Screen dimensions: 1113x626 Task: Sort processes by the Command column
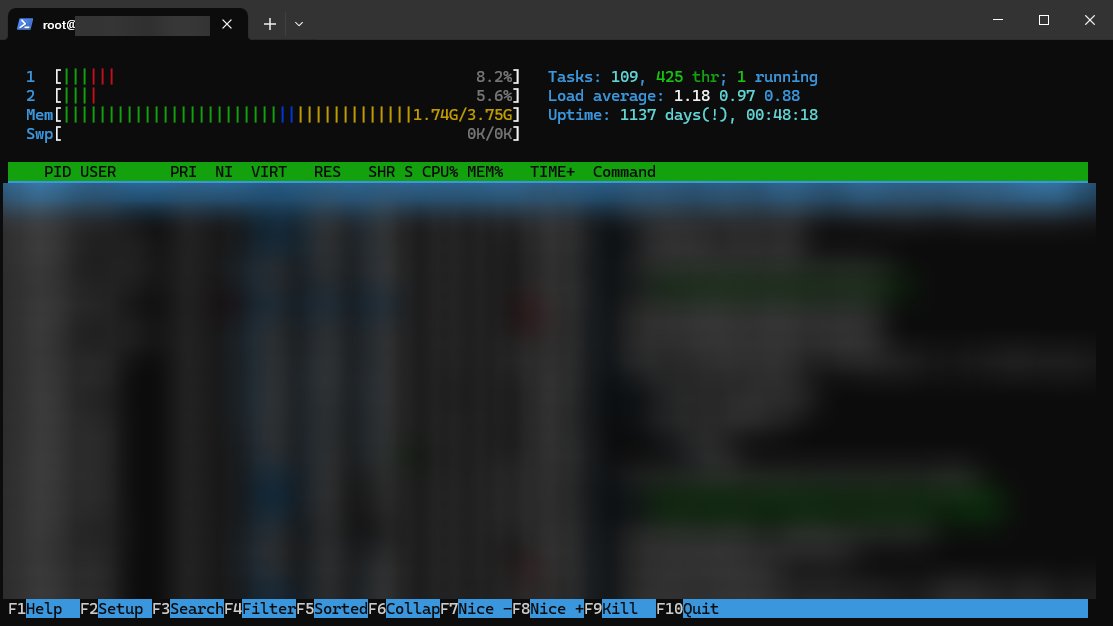[x=624, y=171]
